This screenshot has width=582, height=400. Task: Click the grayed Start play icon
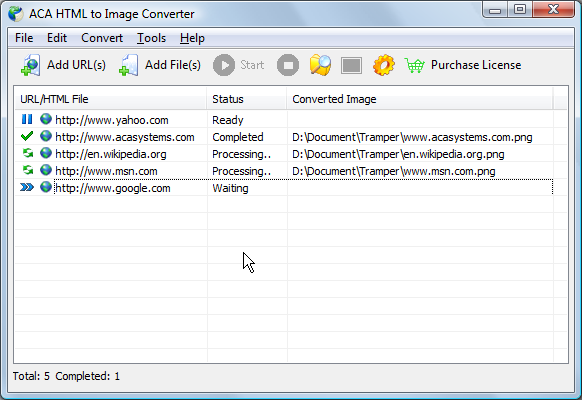[224, 65]
